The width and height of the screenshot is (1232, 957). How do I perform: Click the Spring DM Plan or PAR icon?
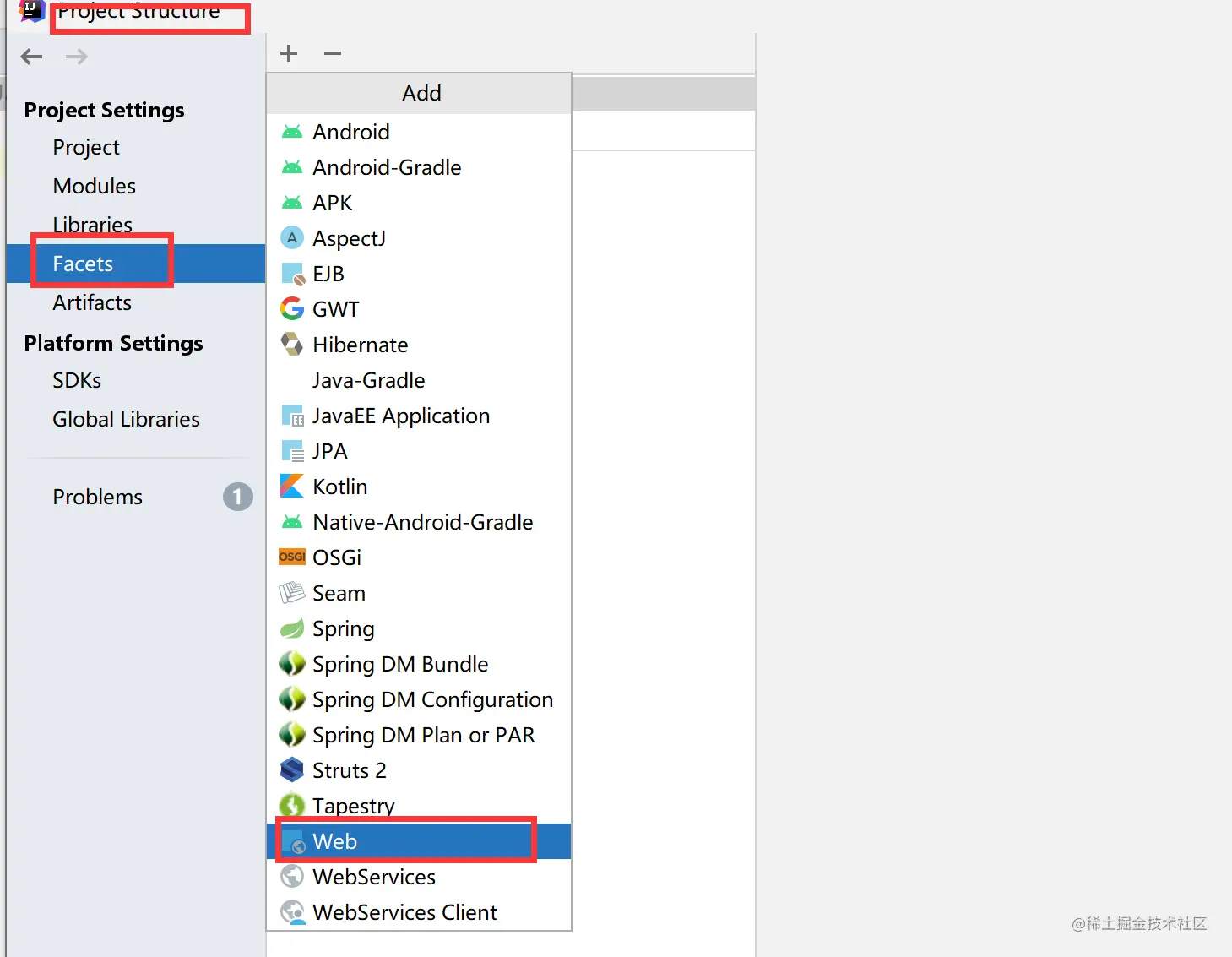pyautogui.click(x=292, y=735)
